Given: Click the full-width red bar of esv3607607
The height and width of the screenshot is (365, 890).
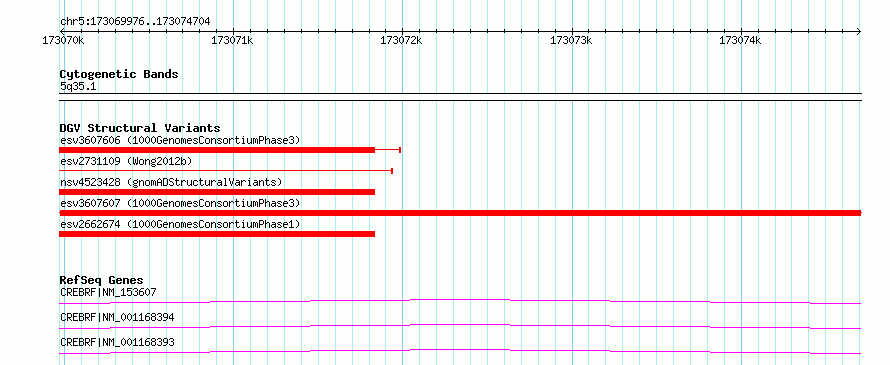Looking at the screenshot, I should 460,213.
